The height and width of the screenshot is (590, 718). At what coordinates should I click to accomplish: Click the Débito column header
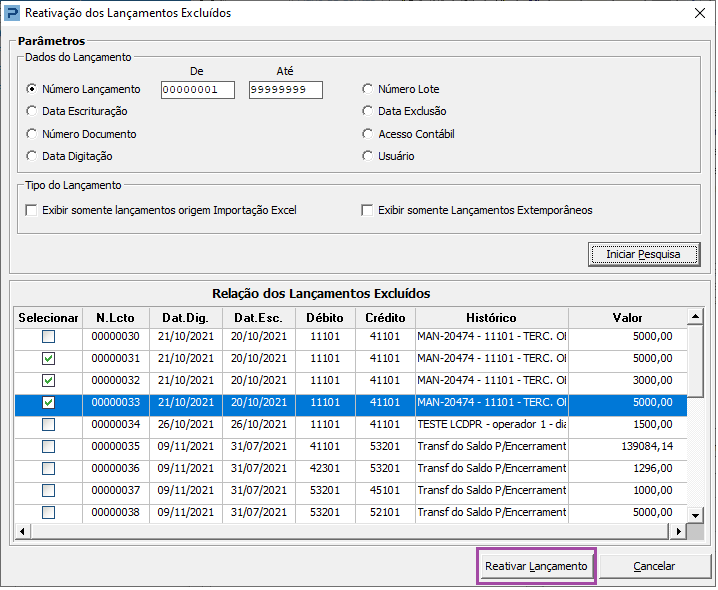click(325, 318)
